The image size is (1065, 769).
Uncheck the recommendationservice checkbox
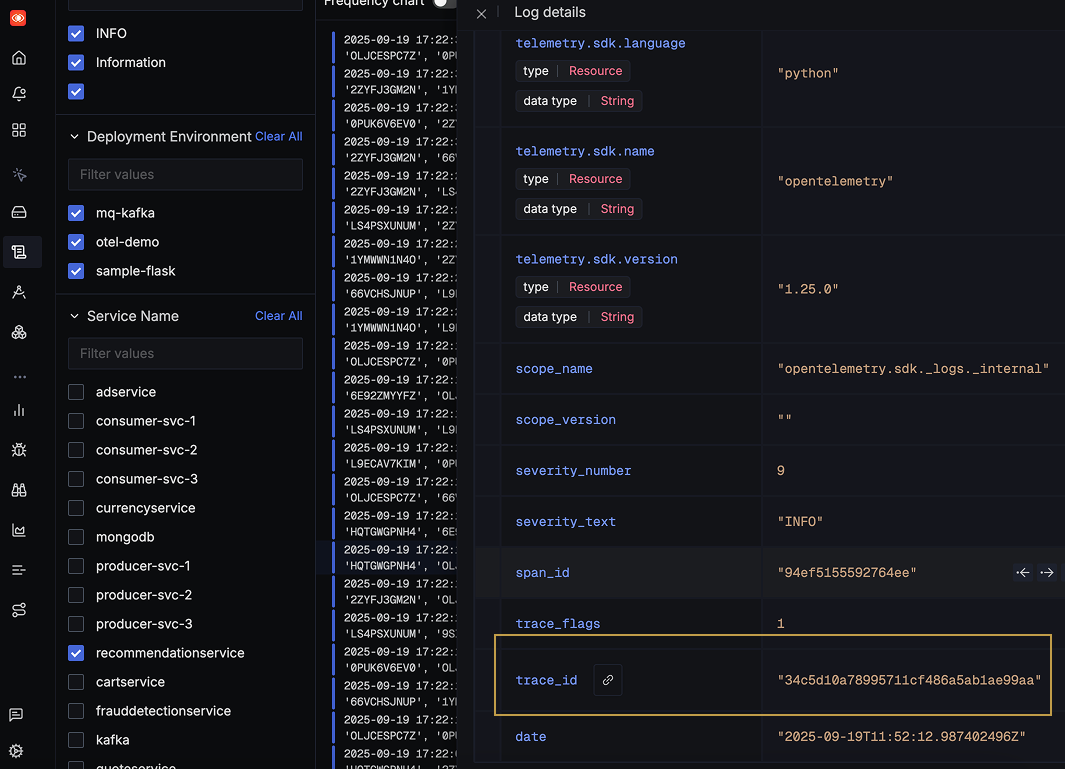click(76, 653)
